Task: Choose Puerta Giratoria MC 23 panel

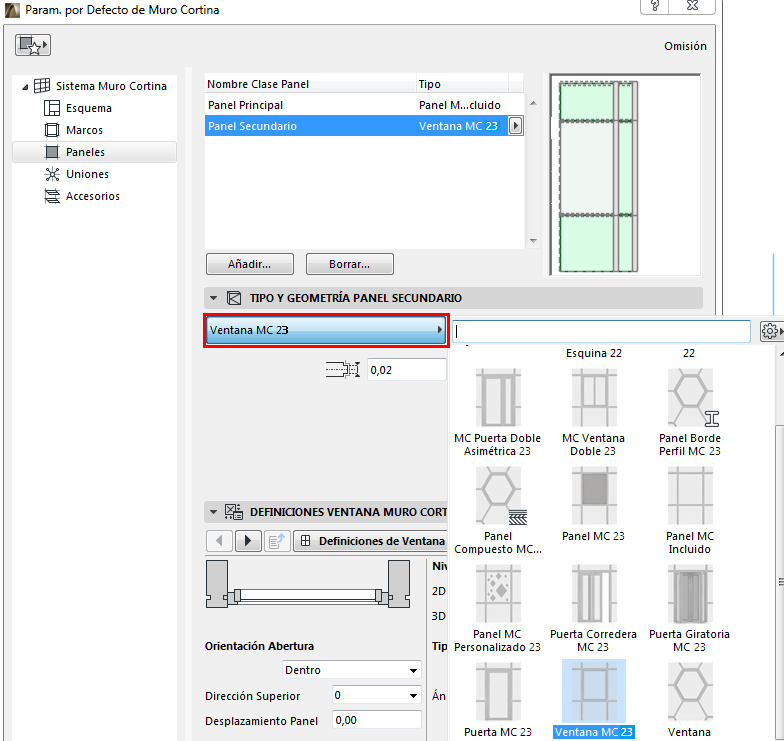Action: click(690, 608)
